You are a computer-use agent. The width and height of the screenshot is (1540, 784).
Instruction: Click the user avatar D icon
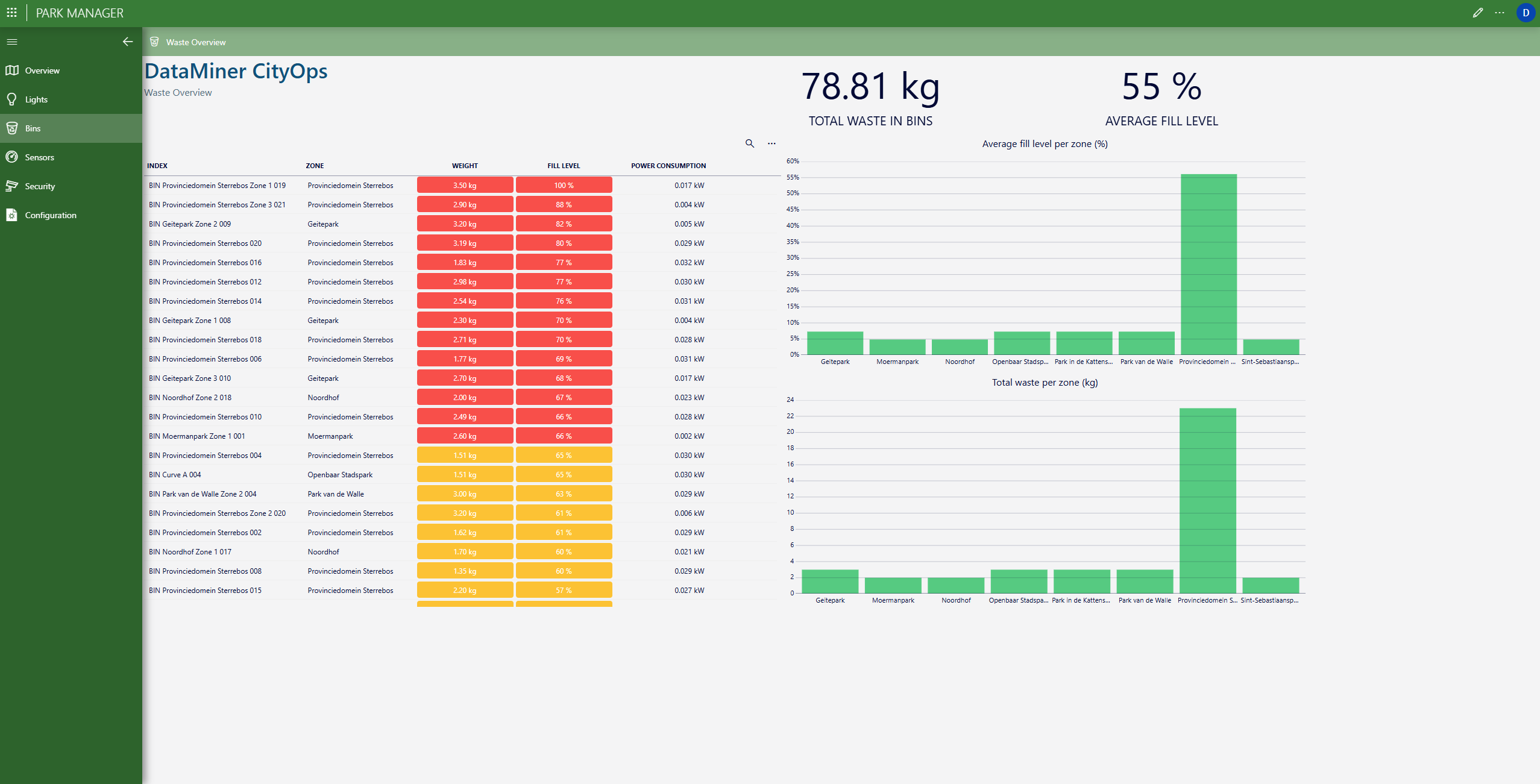tap(1526, 13)
